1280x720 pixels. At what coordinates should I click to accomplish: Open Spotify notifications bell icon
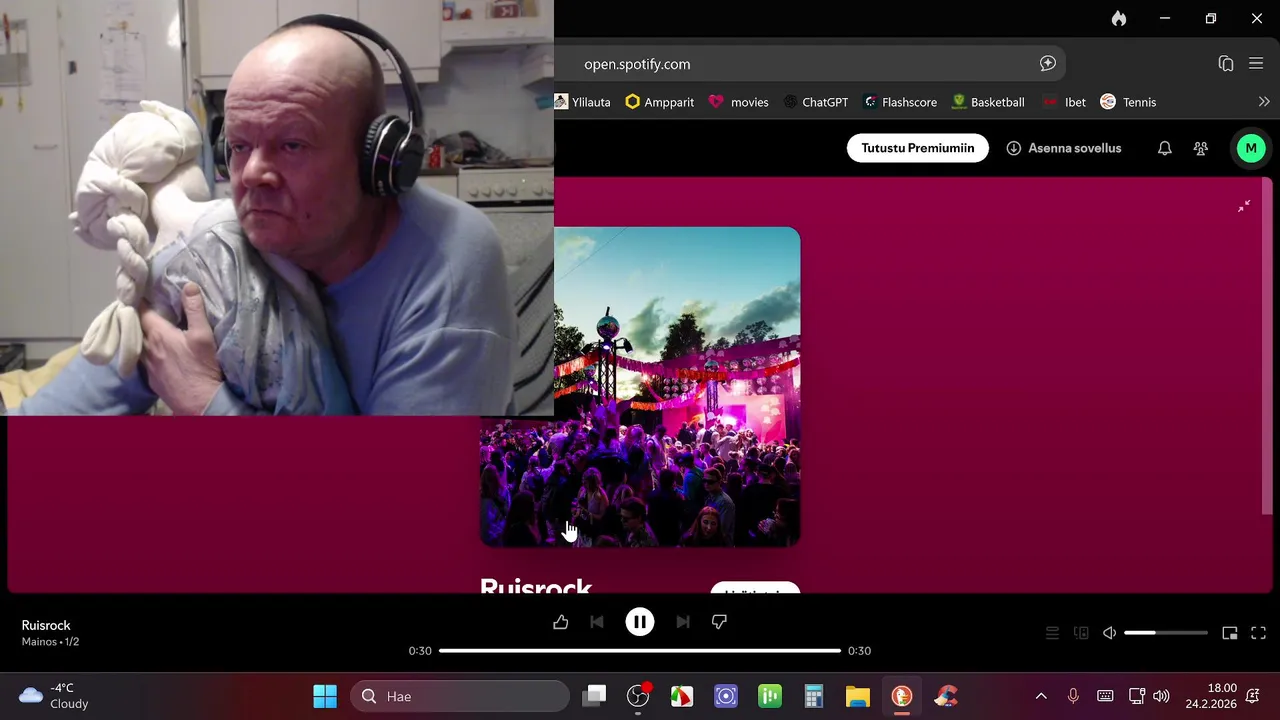(x=1165, y=148)
